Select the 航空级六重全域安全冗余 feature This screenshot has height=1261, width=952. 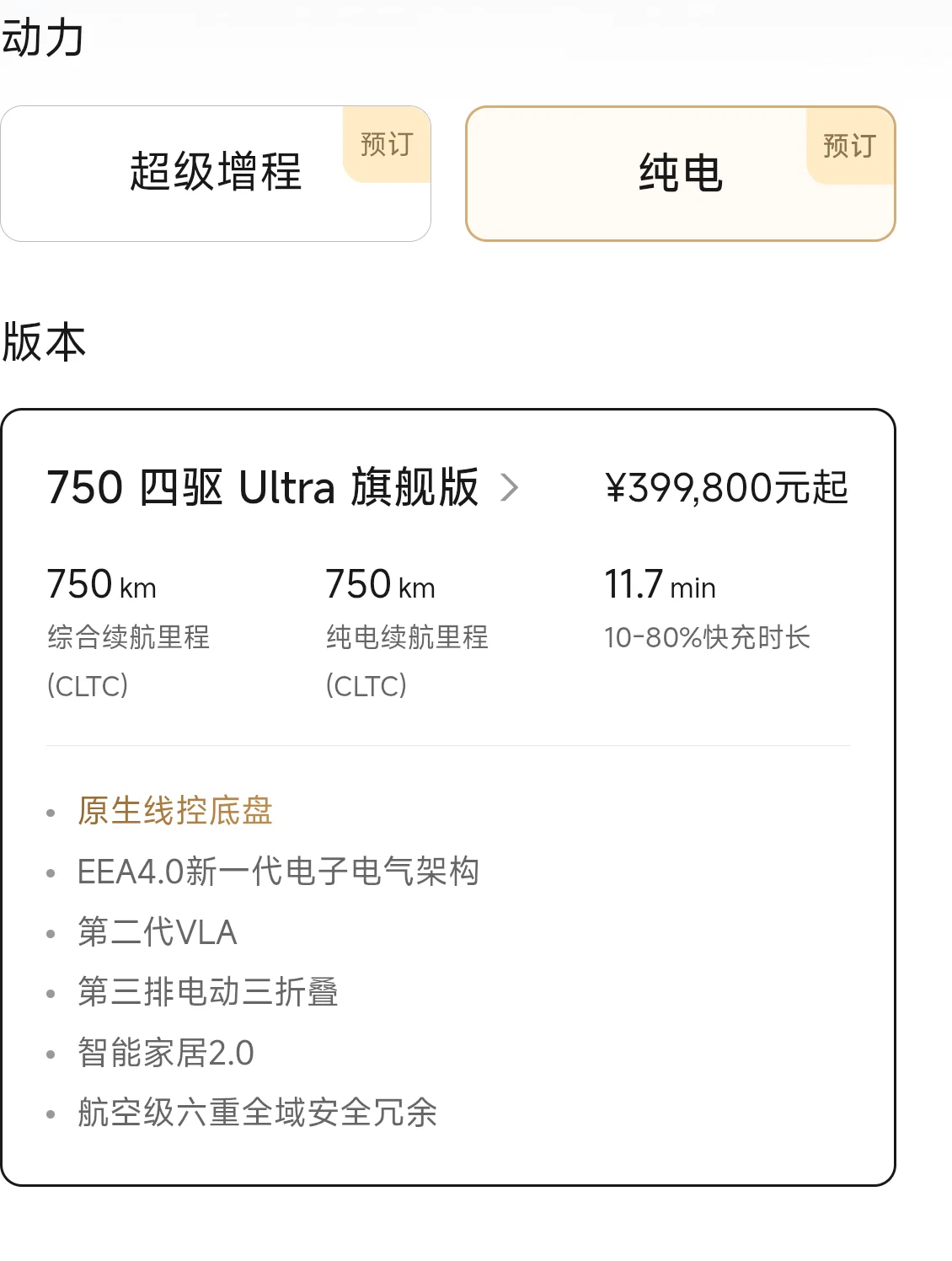pos(257,1113)
